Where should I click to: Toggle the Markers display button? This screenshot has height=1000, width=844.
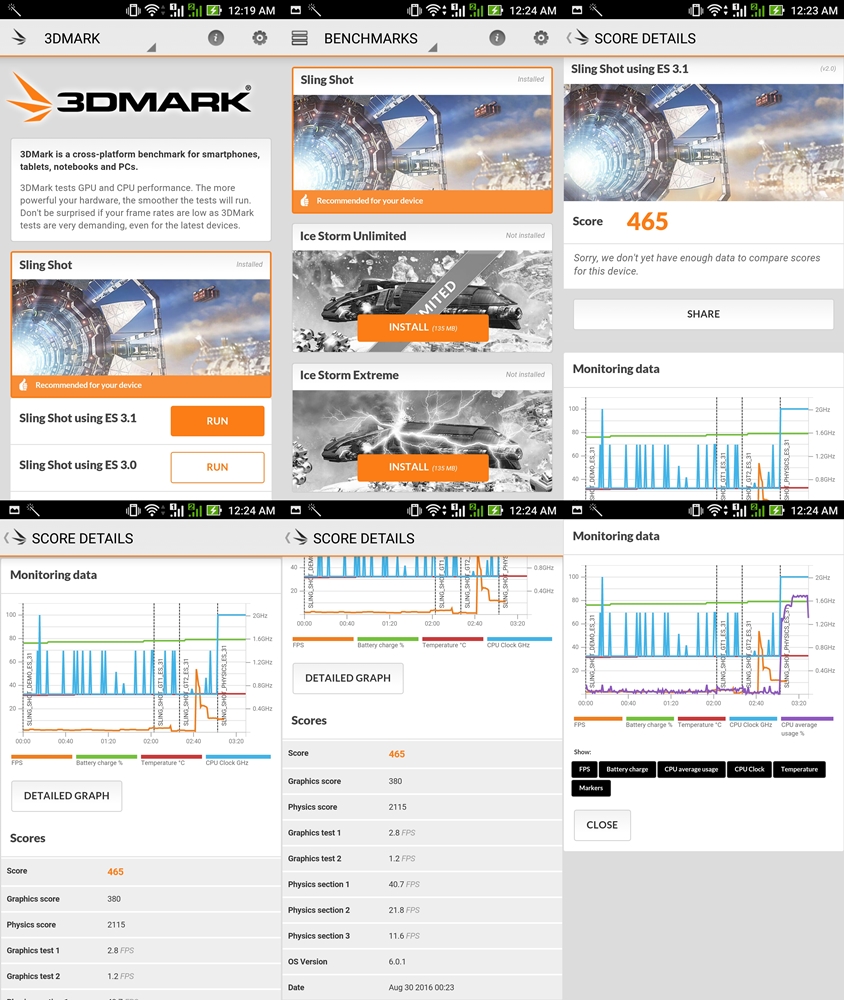tap(591, 788)
